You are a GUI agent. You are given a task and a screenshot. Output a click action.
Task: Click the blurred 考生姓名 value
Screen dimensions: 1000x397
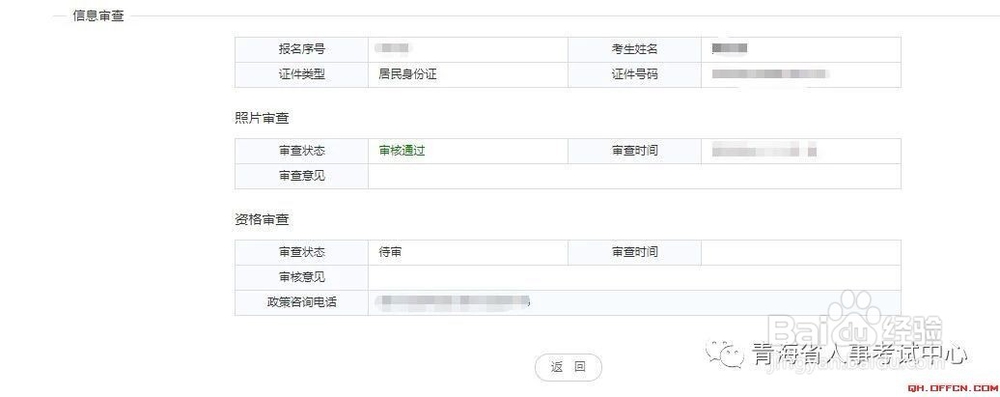click(x=730, y=48)
